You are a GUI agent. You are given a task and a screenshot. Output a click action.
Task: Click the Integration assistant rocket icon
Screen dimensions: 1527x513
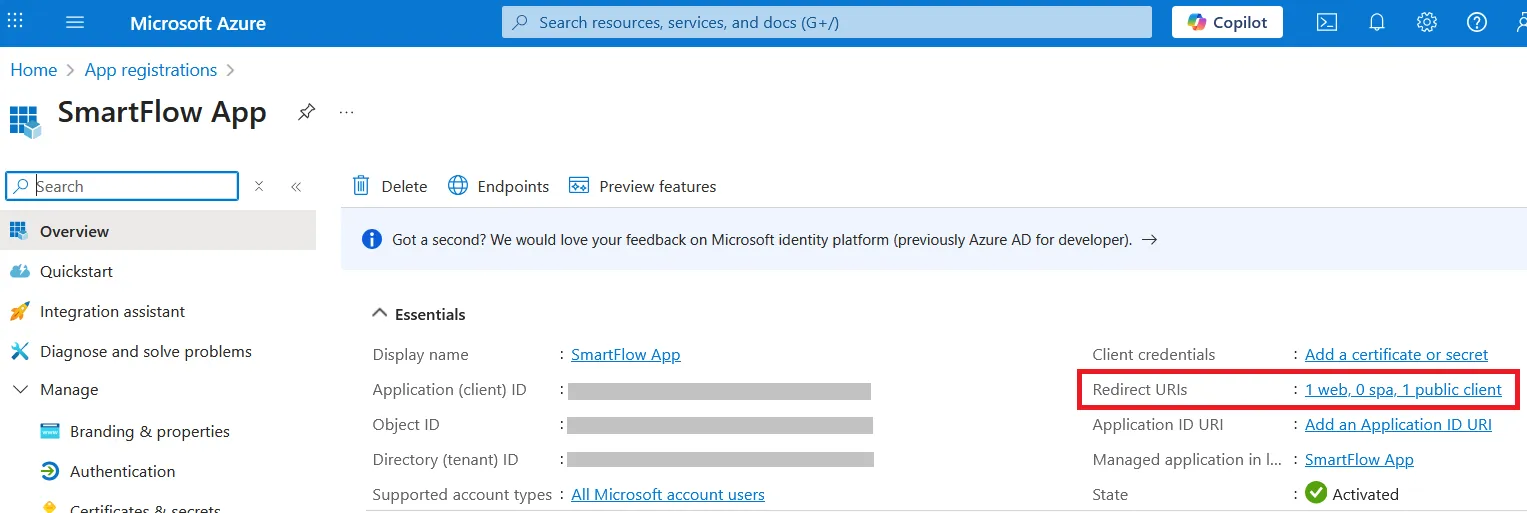click(19, 311)
